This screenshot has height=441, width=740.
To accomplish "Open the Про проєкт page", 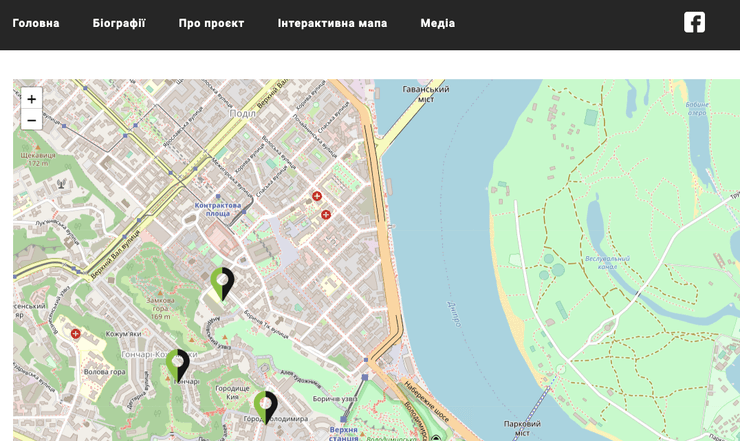I will [x=211, y=23].
